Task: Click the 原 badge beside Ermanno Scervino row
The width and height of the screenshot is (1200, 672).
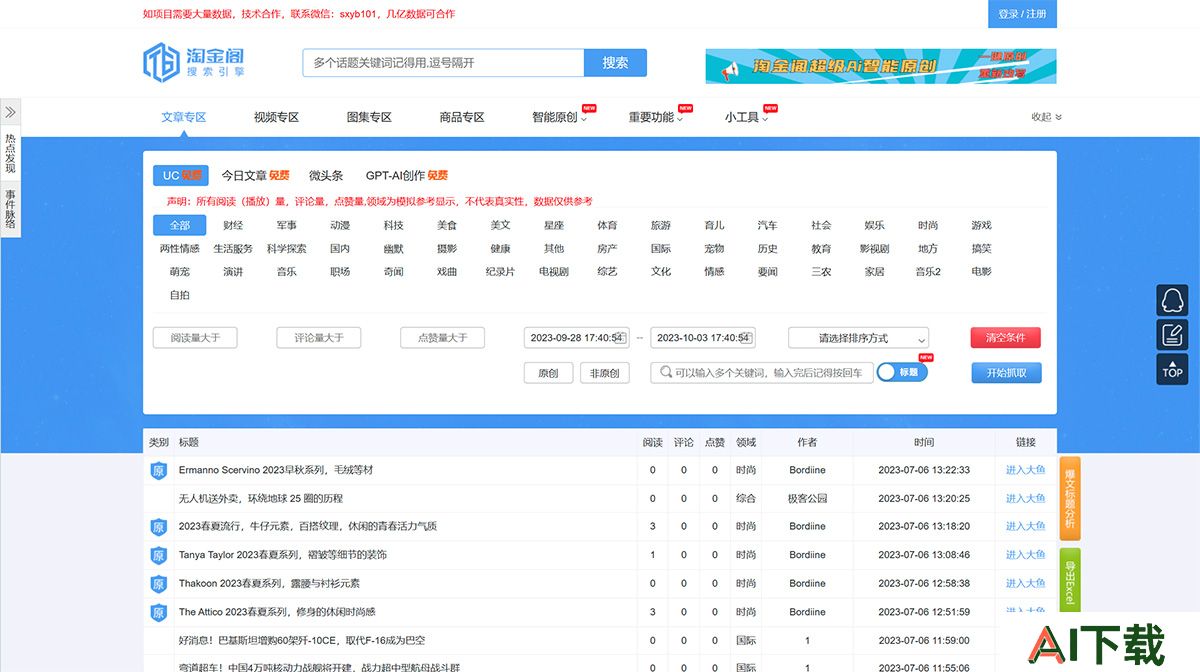Action: coord(158,470)
